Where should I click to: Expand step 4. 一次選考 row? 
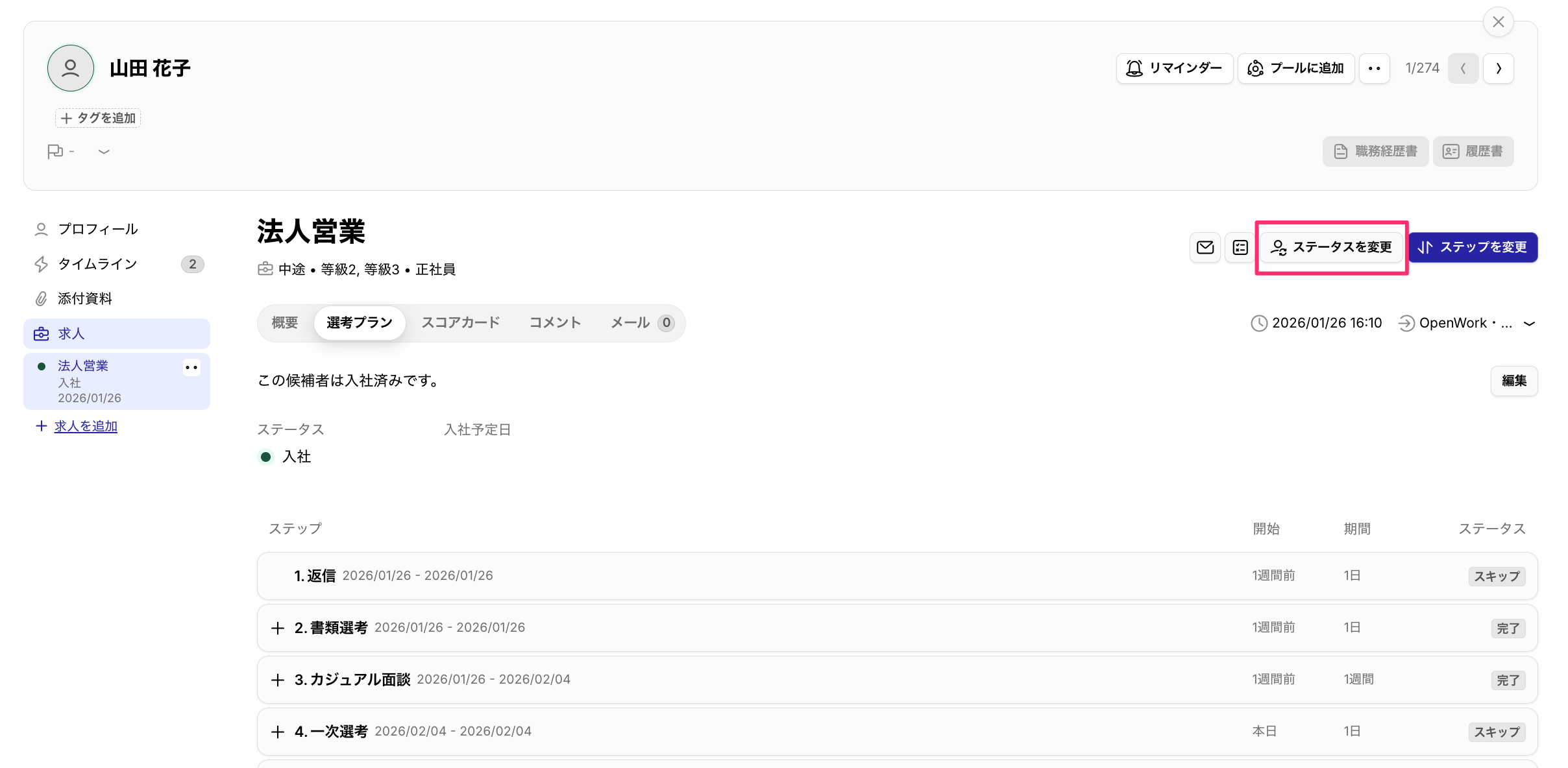pyautogui.click(x=278, y=732)
